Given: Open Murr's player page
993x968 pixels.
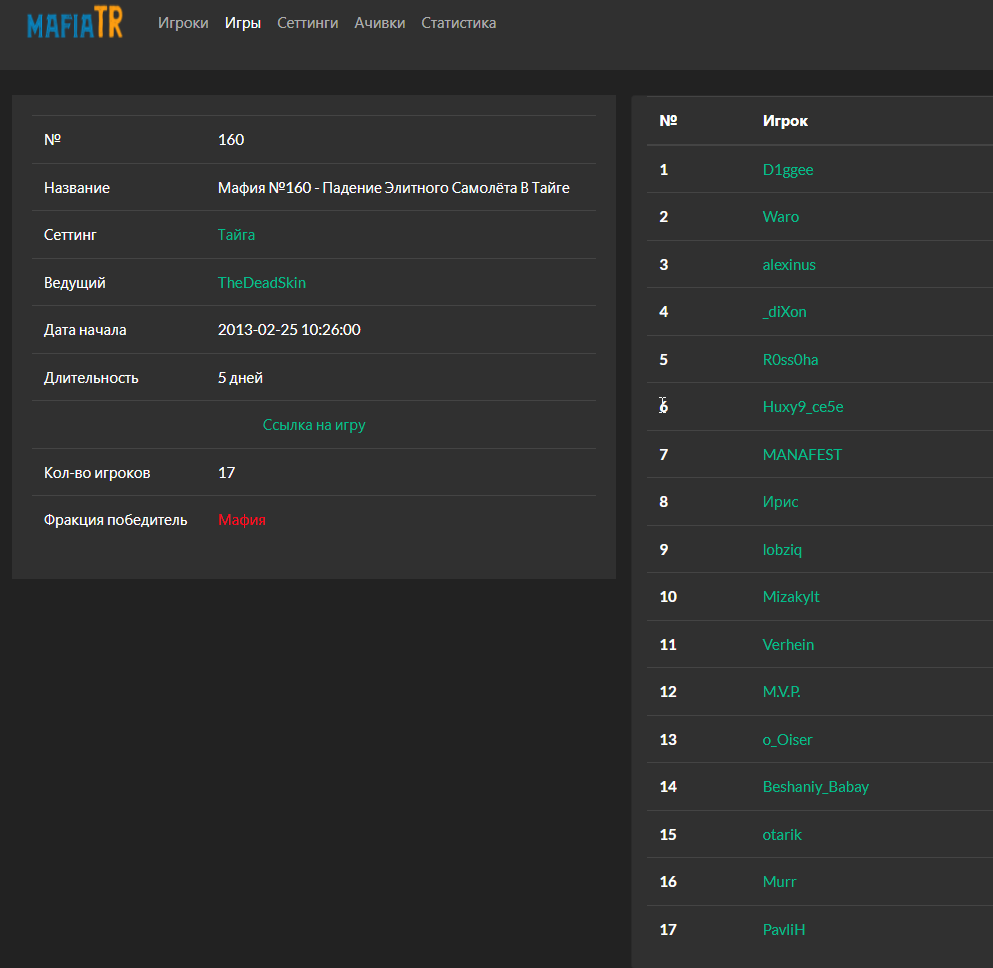Looking at the screenshot, I should tap(779, 882).
